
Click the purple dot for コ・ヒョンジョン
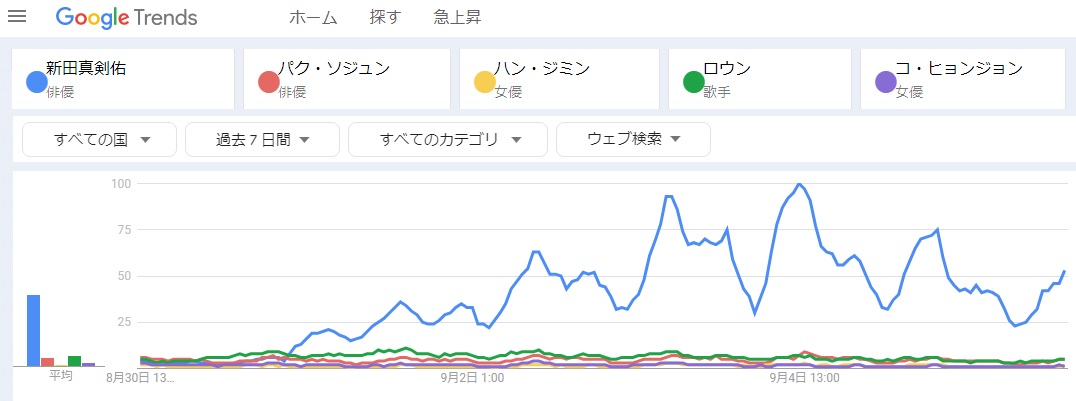coord(885,81)
